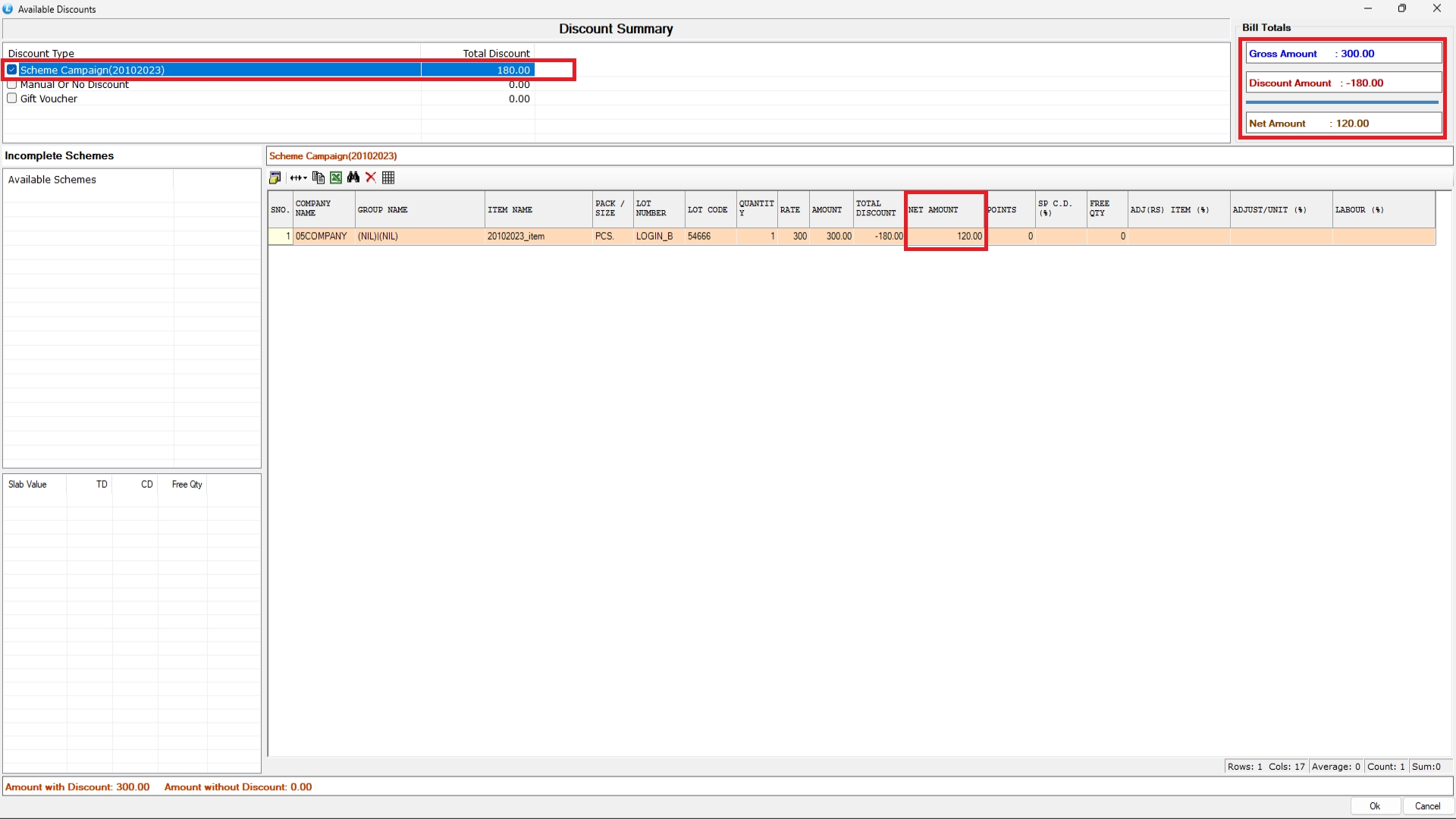Viewport: 1456px width, 819px height.
Task: Enable the Manual Or No Discount checkbox
Action: [12, 84]
